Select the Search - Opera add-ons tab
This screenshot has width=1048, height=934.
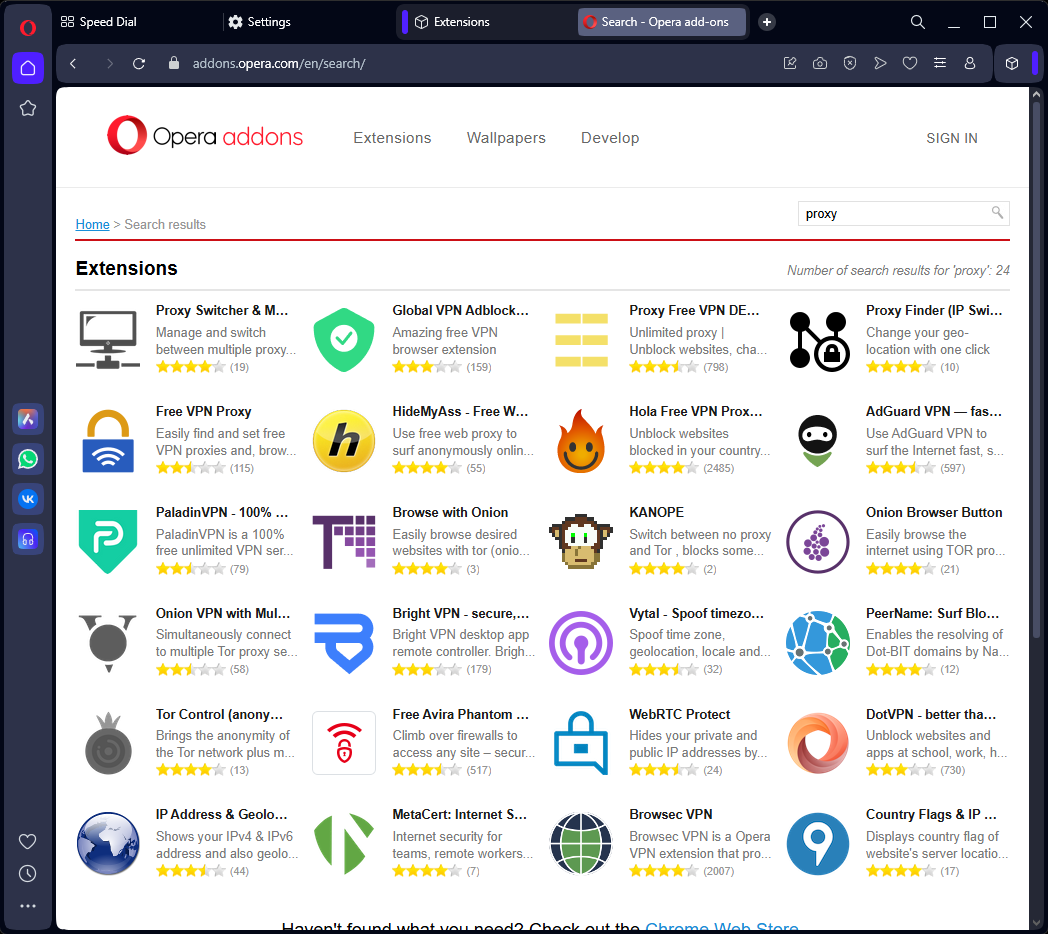pyautogui.click(x=662, y=22)
